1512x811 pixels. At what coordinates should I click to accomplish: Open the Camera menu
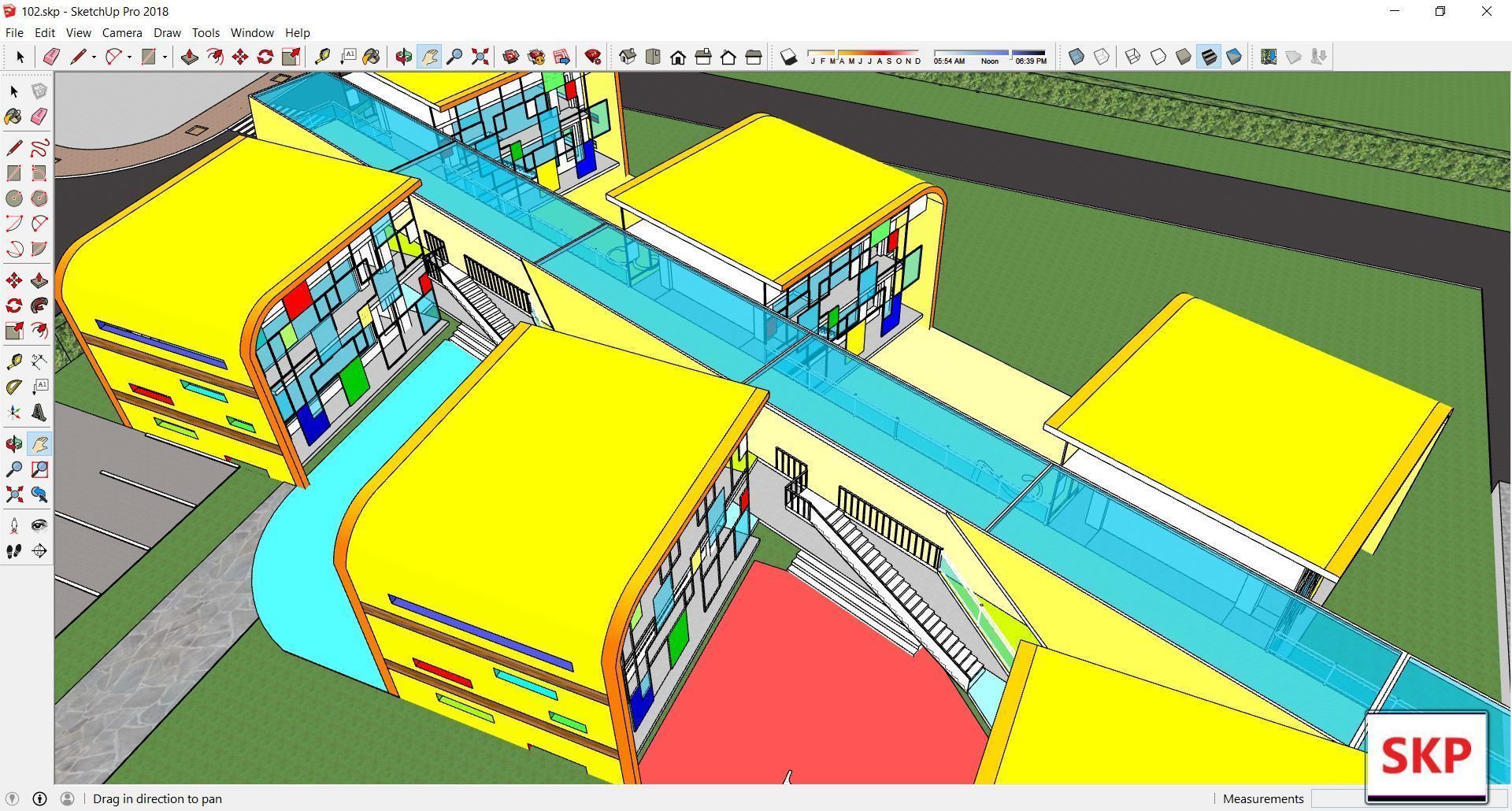click(122, 33)
